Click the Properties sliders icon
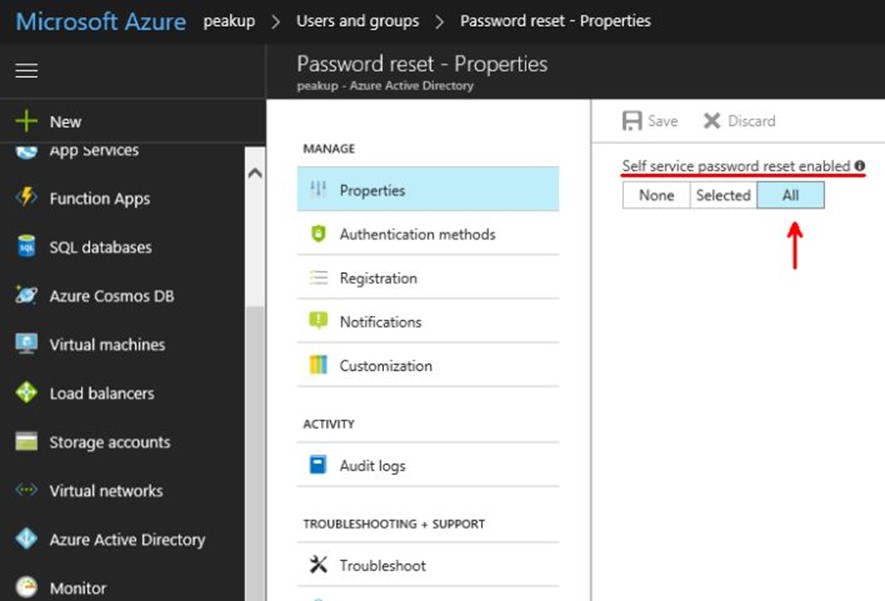 coord(318,190)
